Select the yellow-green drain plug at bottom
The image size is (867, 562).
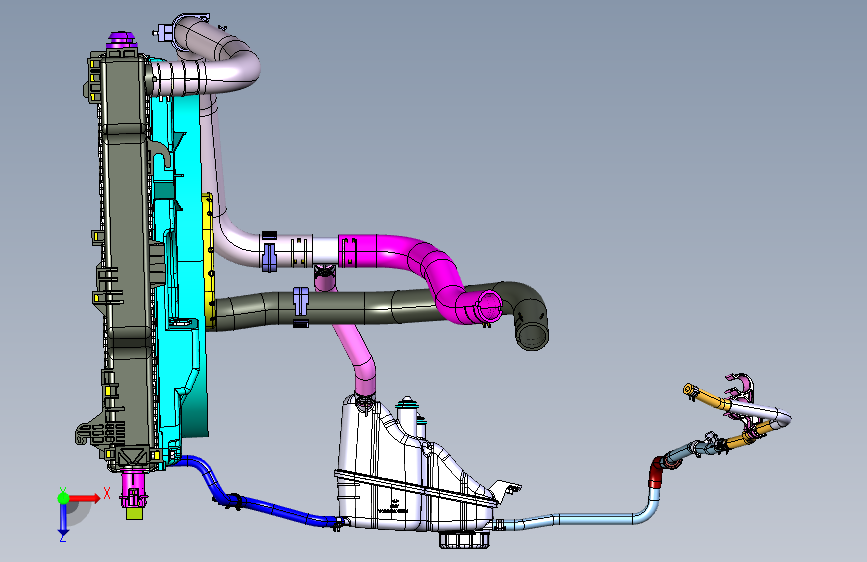point(134,513)
